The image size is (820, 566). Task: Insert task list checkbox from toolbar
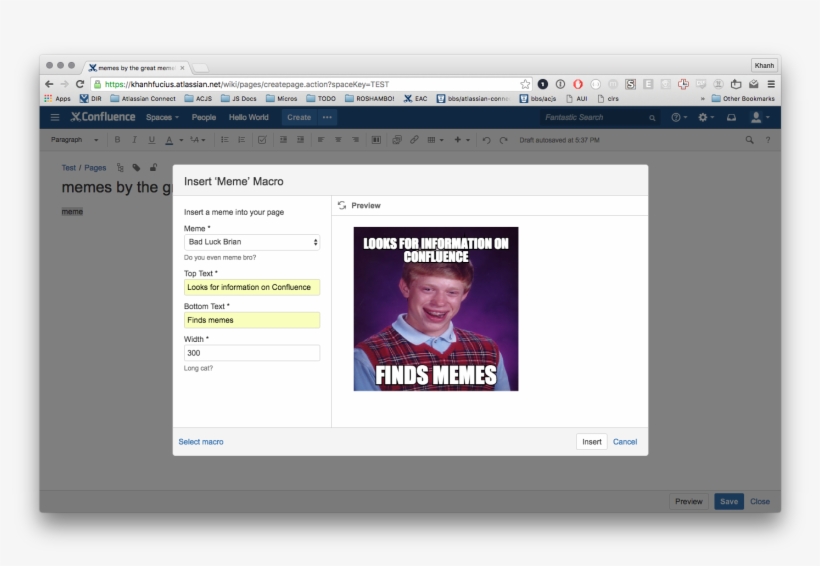[x=262, y=140]
